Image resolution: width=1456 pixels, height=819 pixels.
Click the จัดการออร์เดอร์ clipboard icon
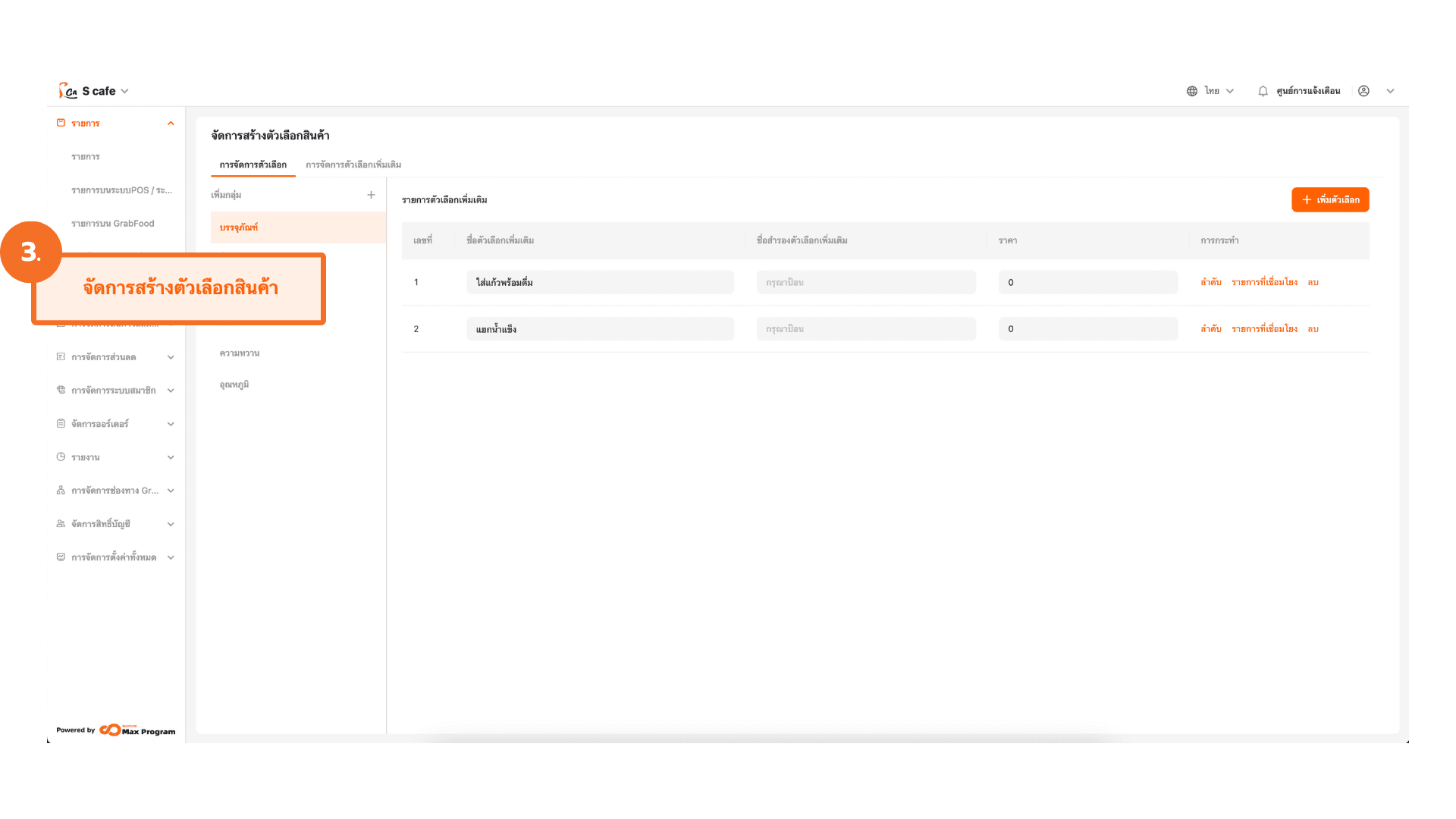61,424
